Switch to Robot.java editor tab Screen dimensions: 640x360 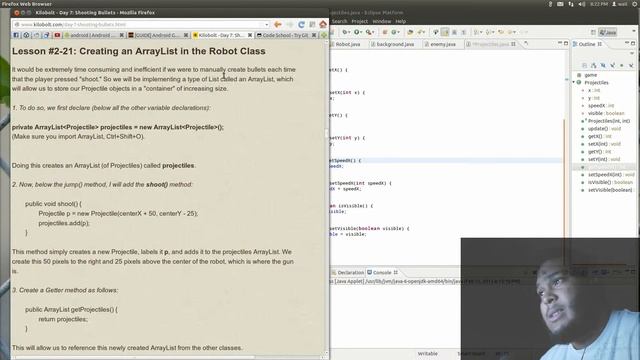pos(347,44)
